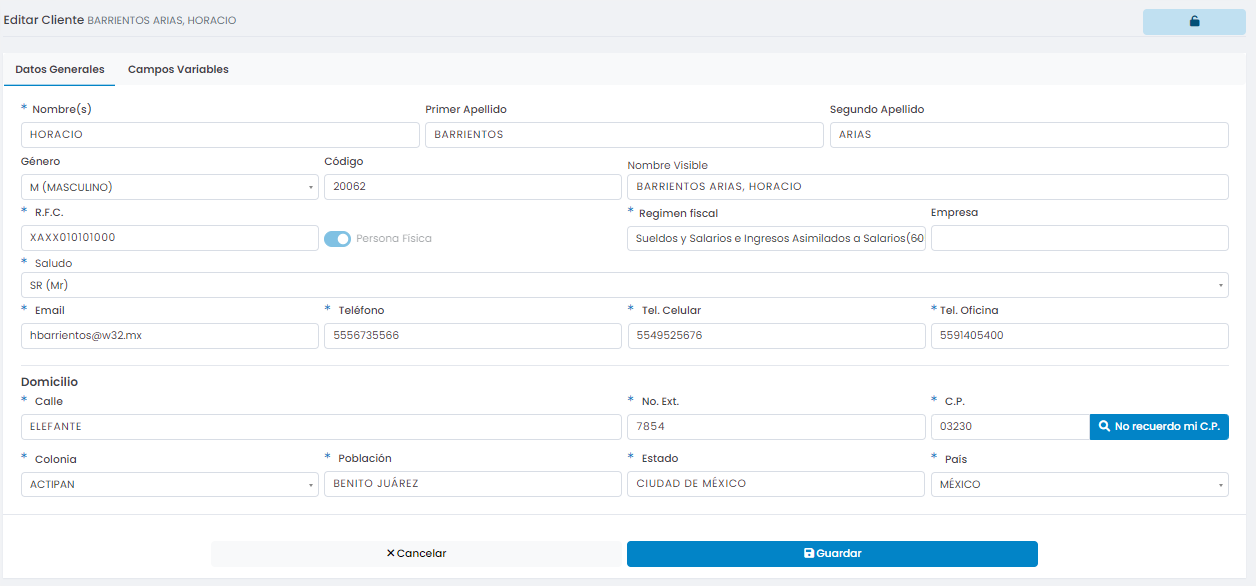Screen dimensions: 1256x586
Task: Click in the R.F.C. field
Action: tap(169, 238)
